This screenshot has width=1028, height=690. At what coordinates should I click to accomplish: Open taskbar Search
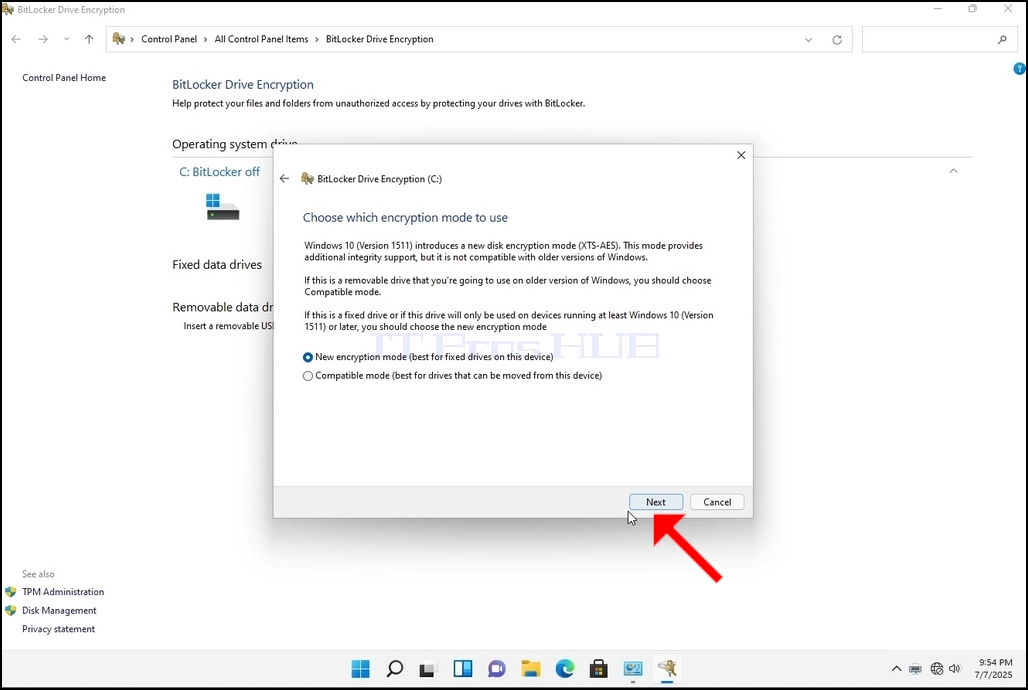[395, 668]
